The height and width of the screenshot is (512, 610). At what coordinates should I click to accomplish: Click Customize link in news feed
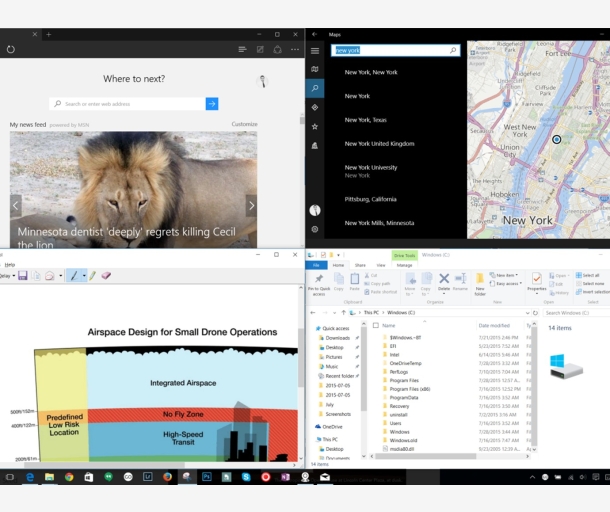tap(244, 124)
